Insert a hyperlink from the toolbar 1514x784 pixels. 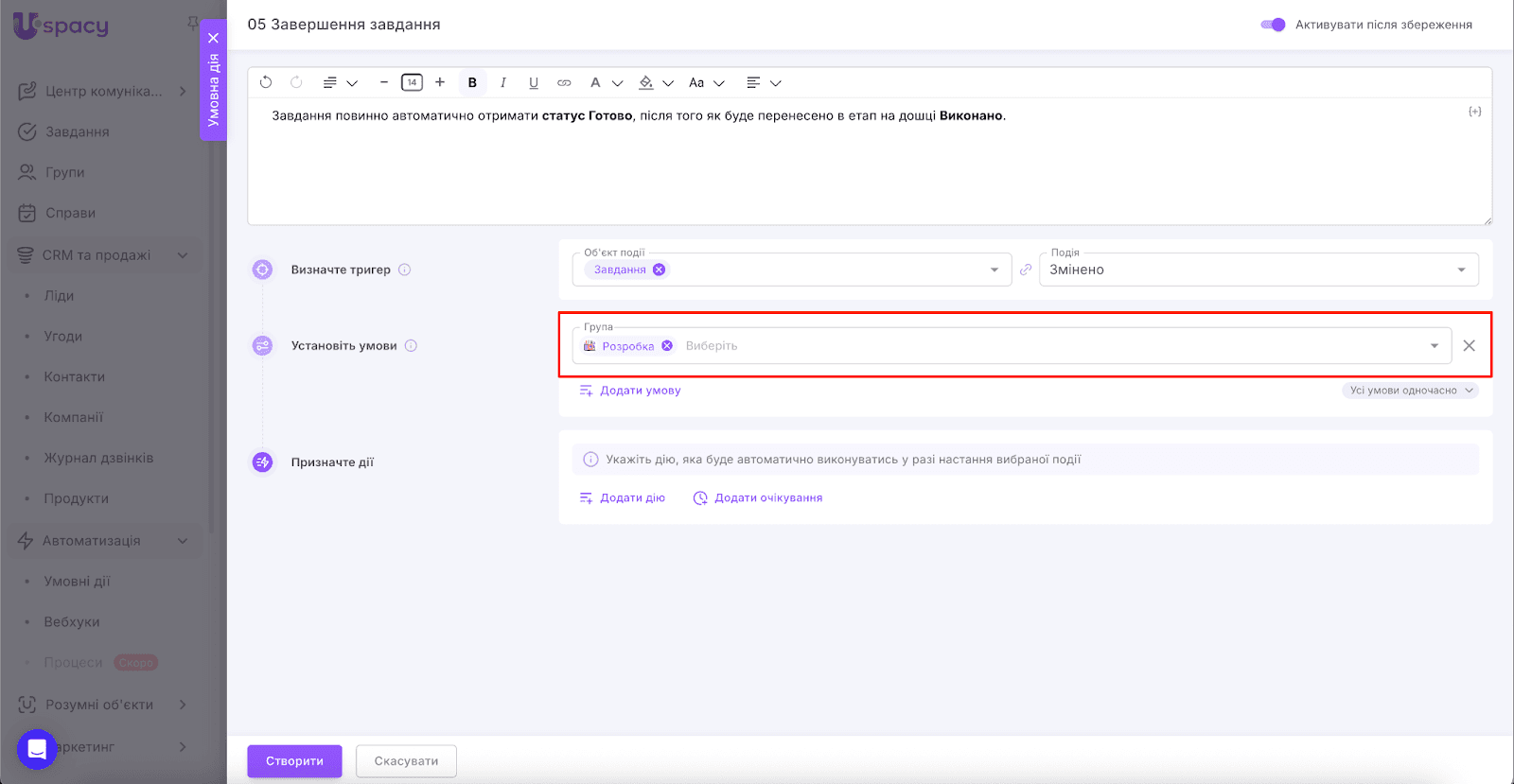click(x=564, y=82)
